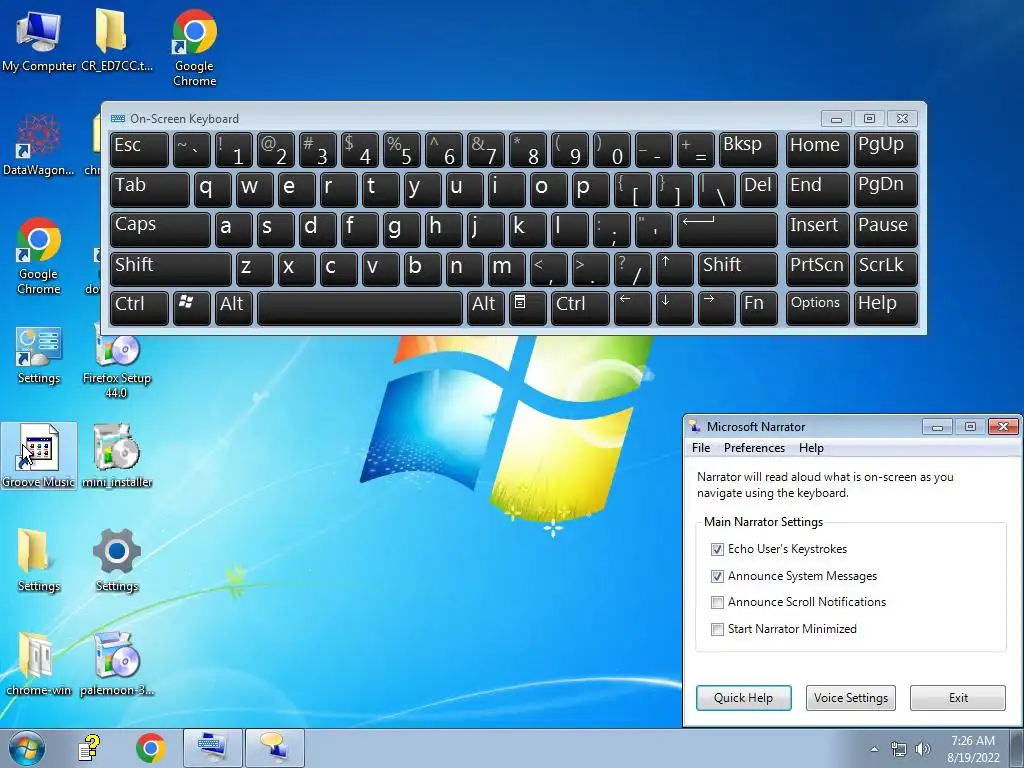The image size is (1024, 768).
Task: Toggle the Caps key on keyboard
Action: click(x=160, y=229)
